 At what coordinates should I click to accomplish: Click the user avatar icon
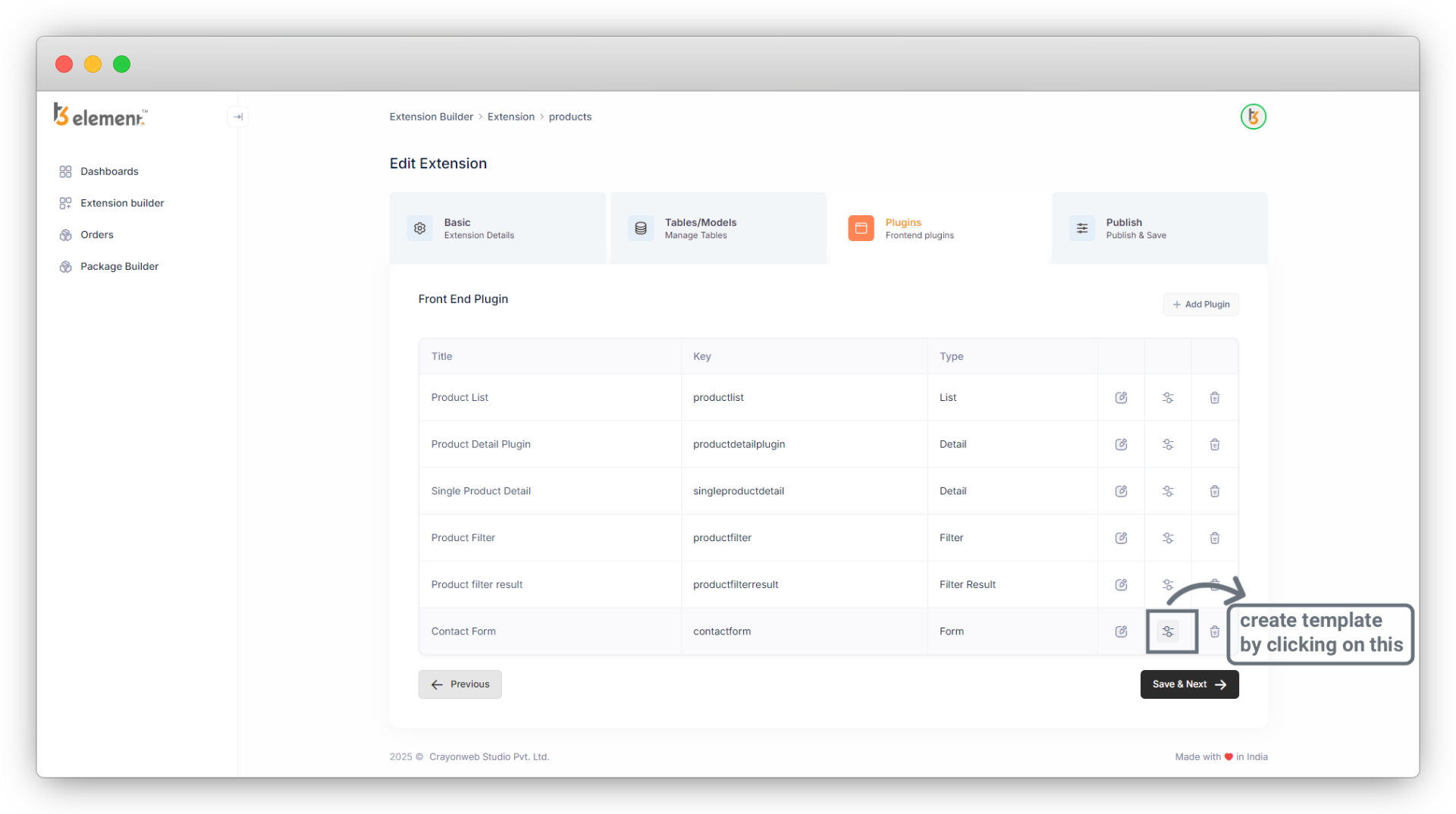1253,117
